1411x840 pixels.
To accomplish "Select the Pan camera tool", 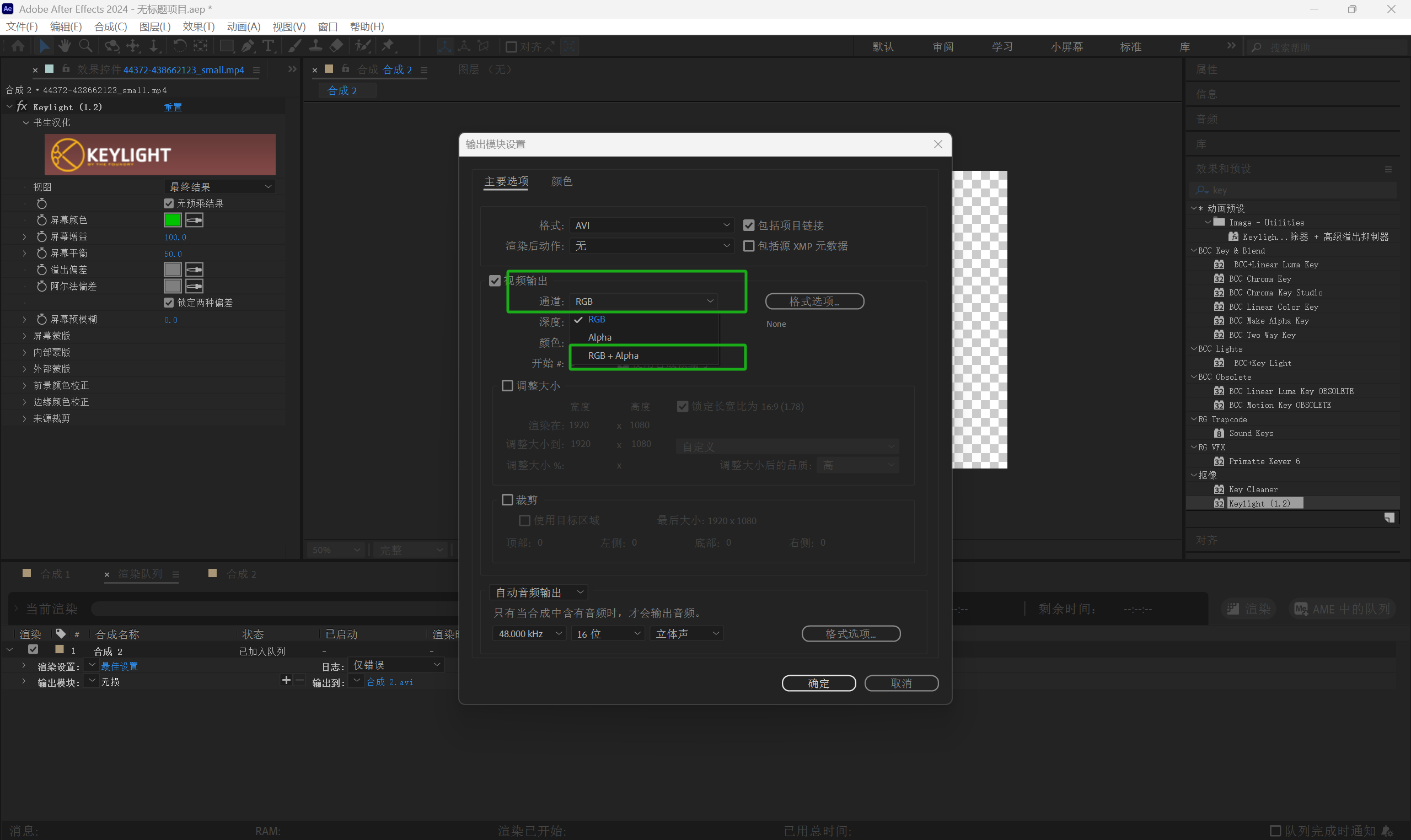I will pyautogui.click(x=133, y=46).
